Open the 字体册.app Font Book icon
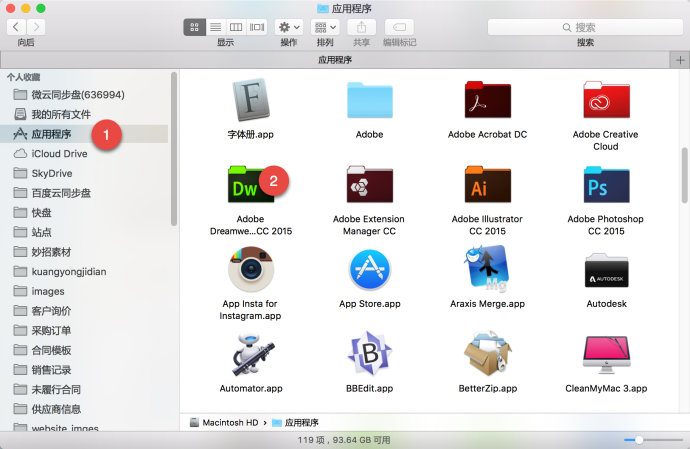 (250, 100)
